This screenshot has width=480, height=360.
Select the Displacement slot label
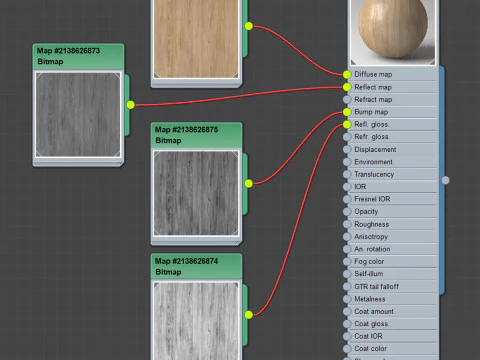click(x=375, y=149)
